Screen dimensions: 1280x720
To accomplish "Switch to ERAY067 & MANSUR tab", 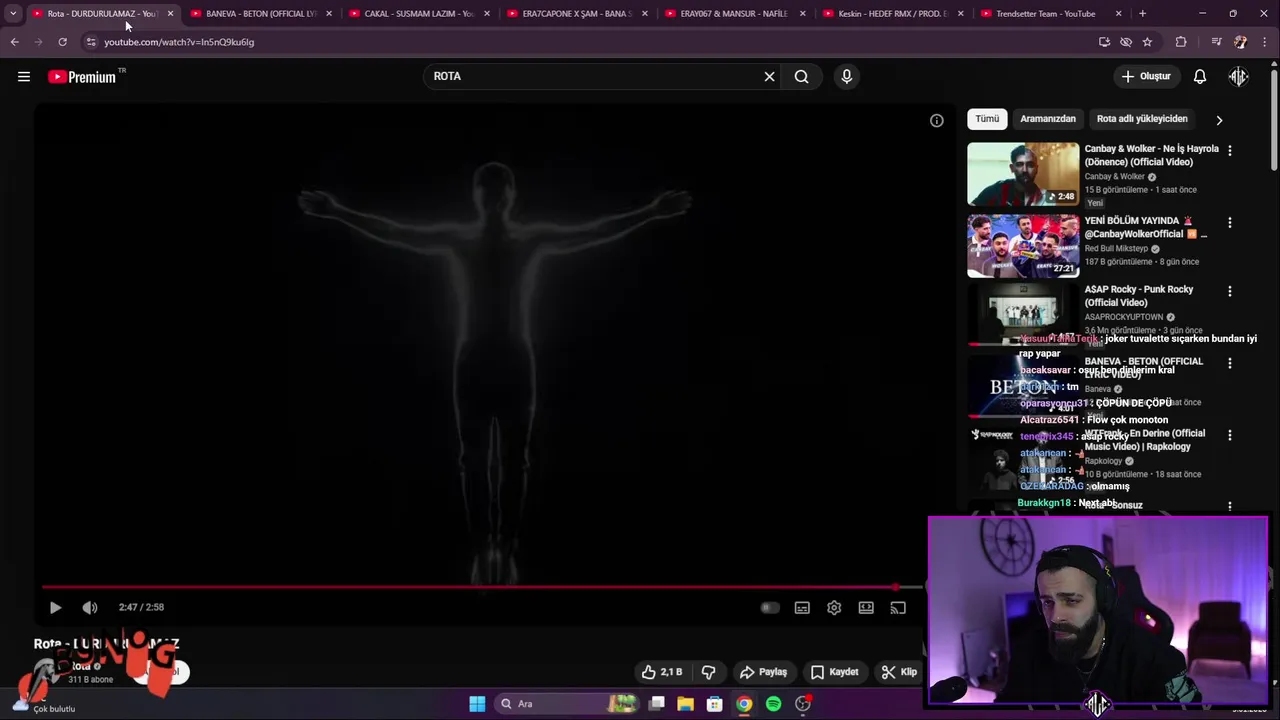I will coord(734,14).
